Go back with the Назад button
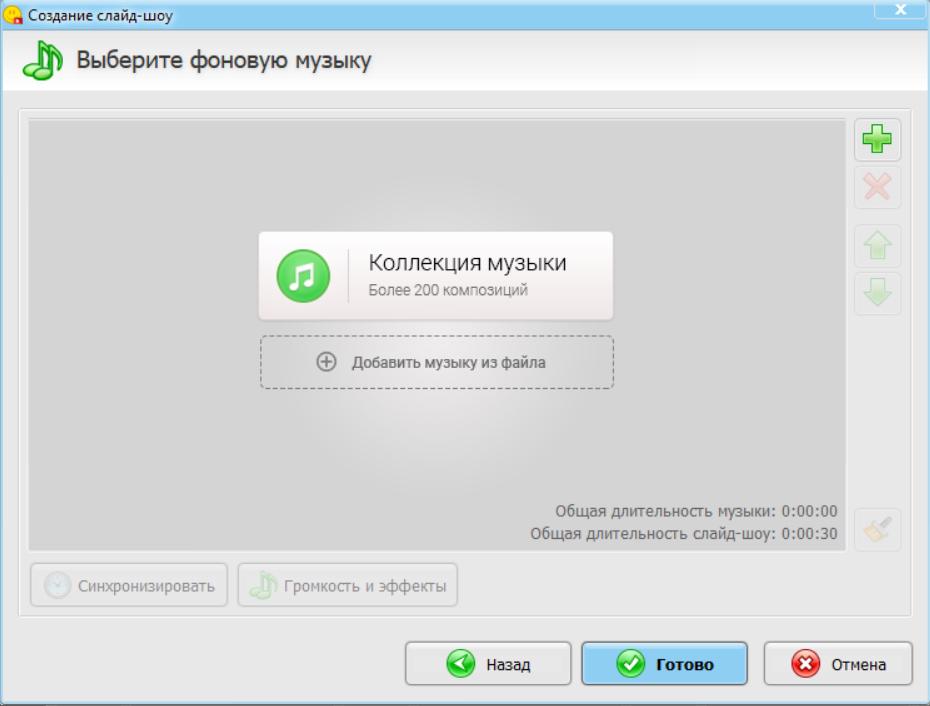This screenshot has height=706, width=930. [487, 664]
